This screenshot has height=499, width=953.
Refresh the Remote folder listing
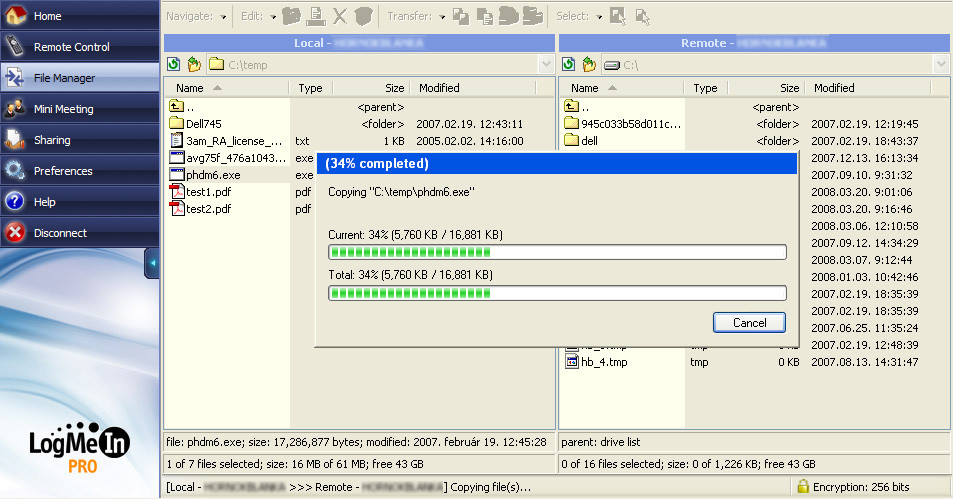tap(569, 64)
